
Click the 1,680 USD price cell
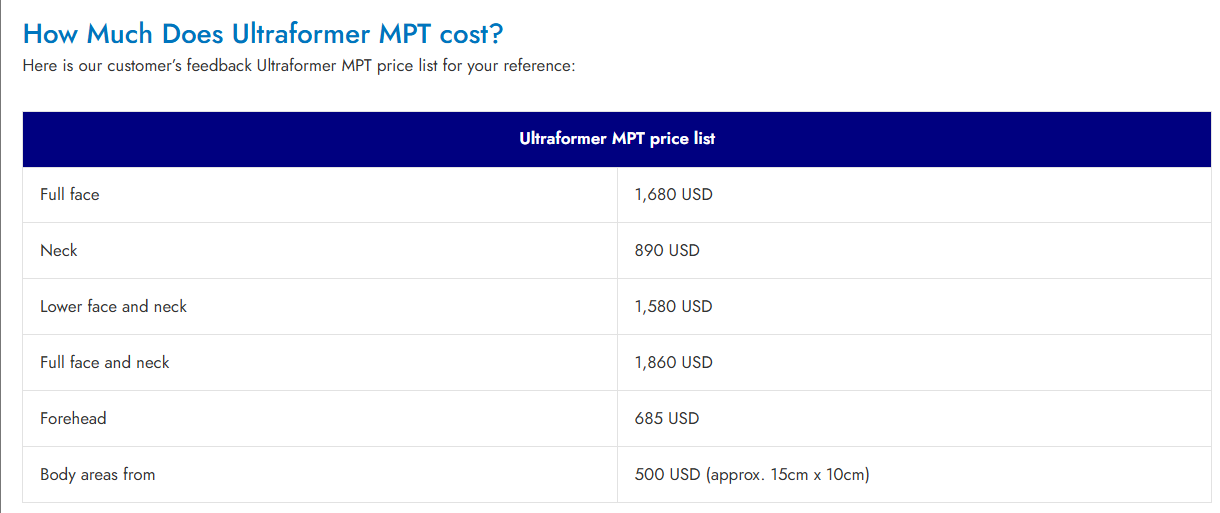673,195
